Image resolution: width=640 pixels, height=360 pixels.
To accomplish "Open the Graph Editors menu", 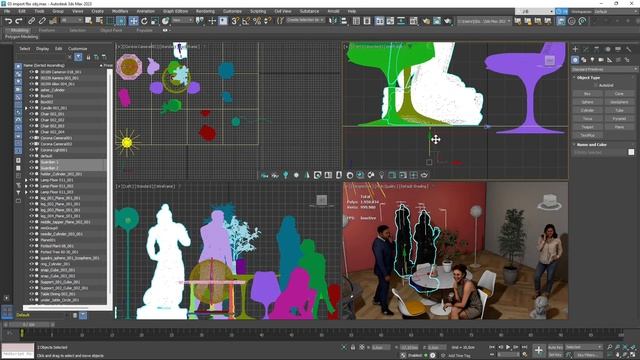I will pyautogui.click(x=176, y=11).
